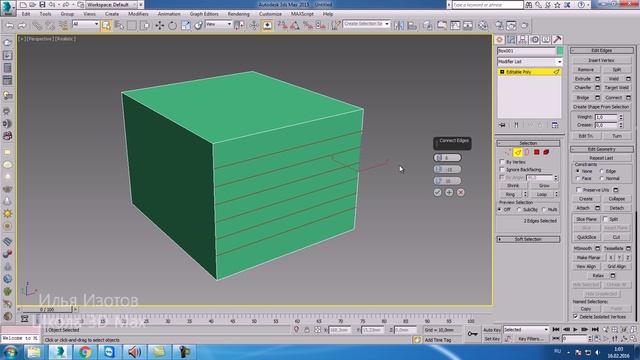Toggle the Angle Snap icon
Viewport: 640px width, 360px height.
295,26
